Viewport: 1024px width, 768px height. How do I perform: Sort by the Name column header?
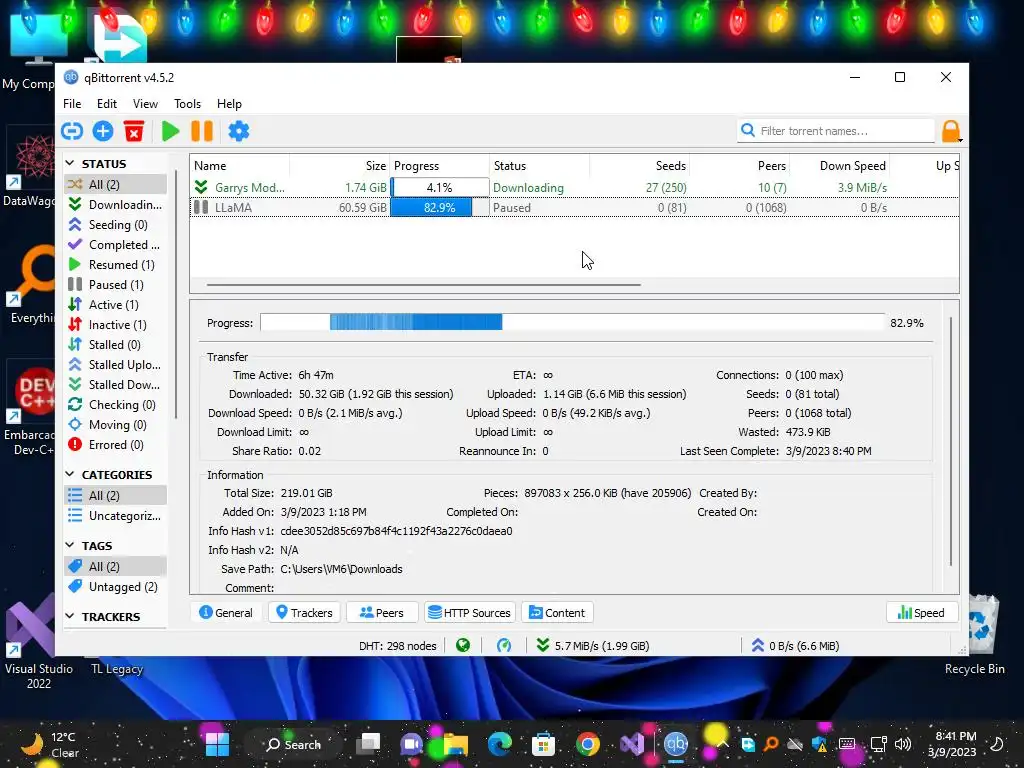click(x=240, y=166)
